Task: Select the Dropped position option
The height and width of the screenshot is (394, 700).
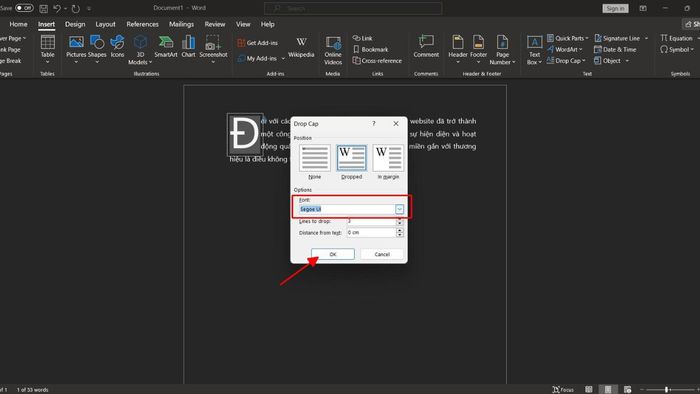Action: click(351, 162)
